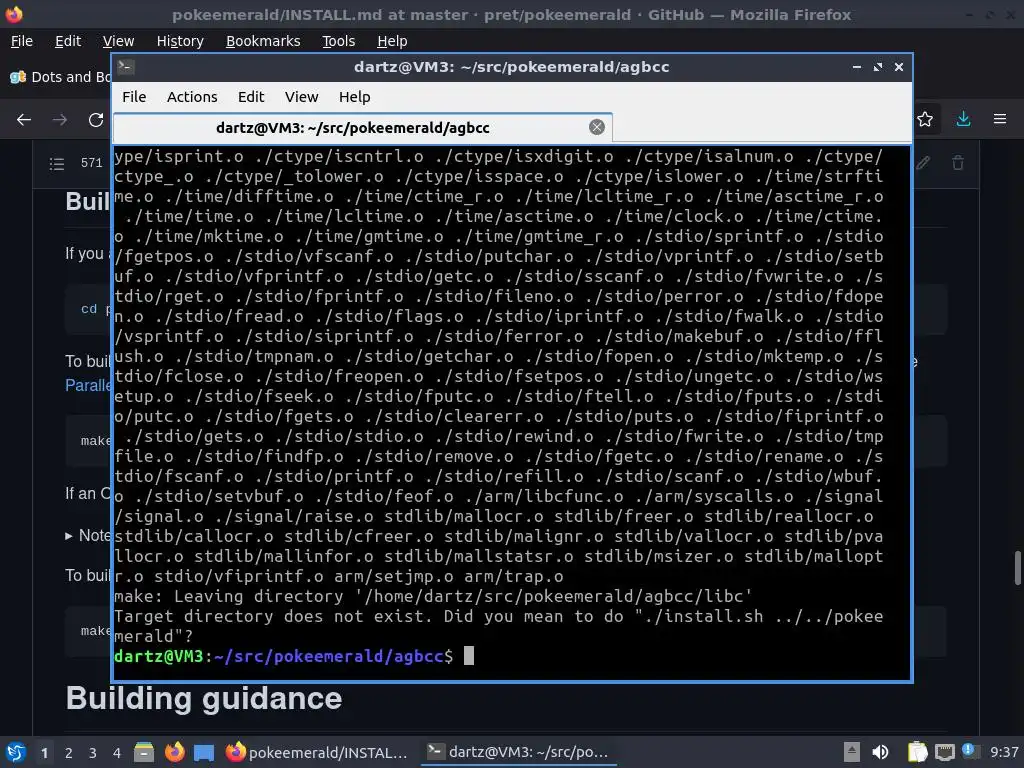Click terminal icon in the terminal title bar

click(126, 66)
